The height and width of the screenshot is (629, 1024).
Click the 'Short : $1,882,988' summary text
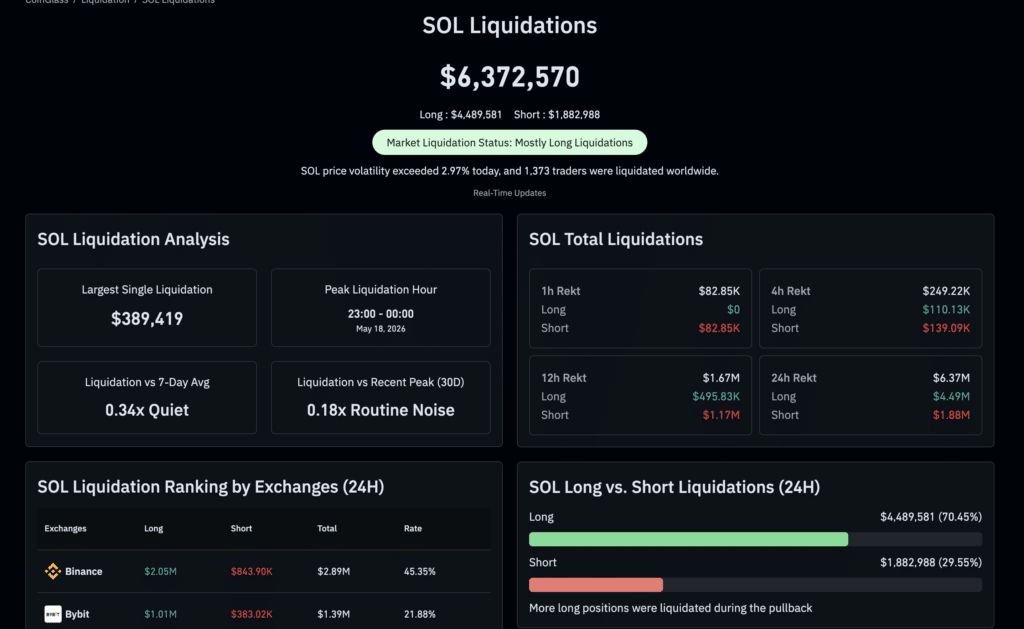tap(556, 114)
